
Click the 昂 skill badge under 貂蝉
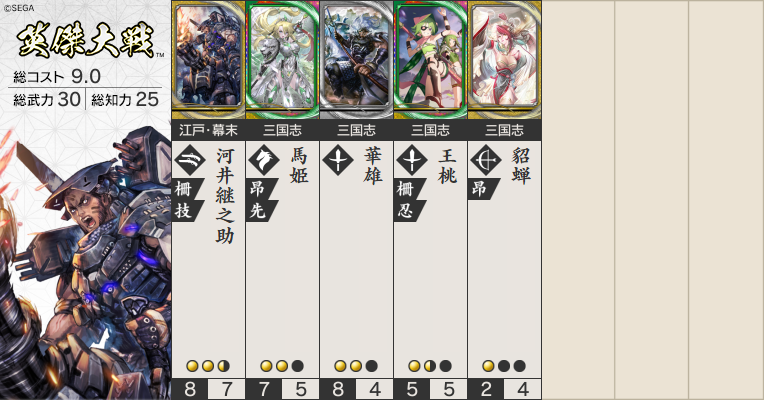482,189
